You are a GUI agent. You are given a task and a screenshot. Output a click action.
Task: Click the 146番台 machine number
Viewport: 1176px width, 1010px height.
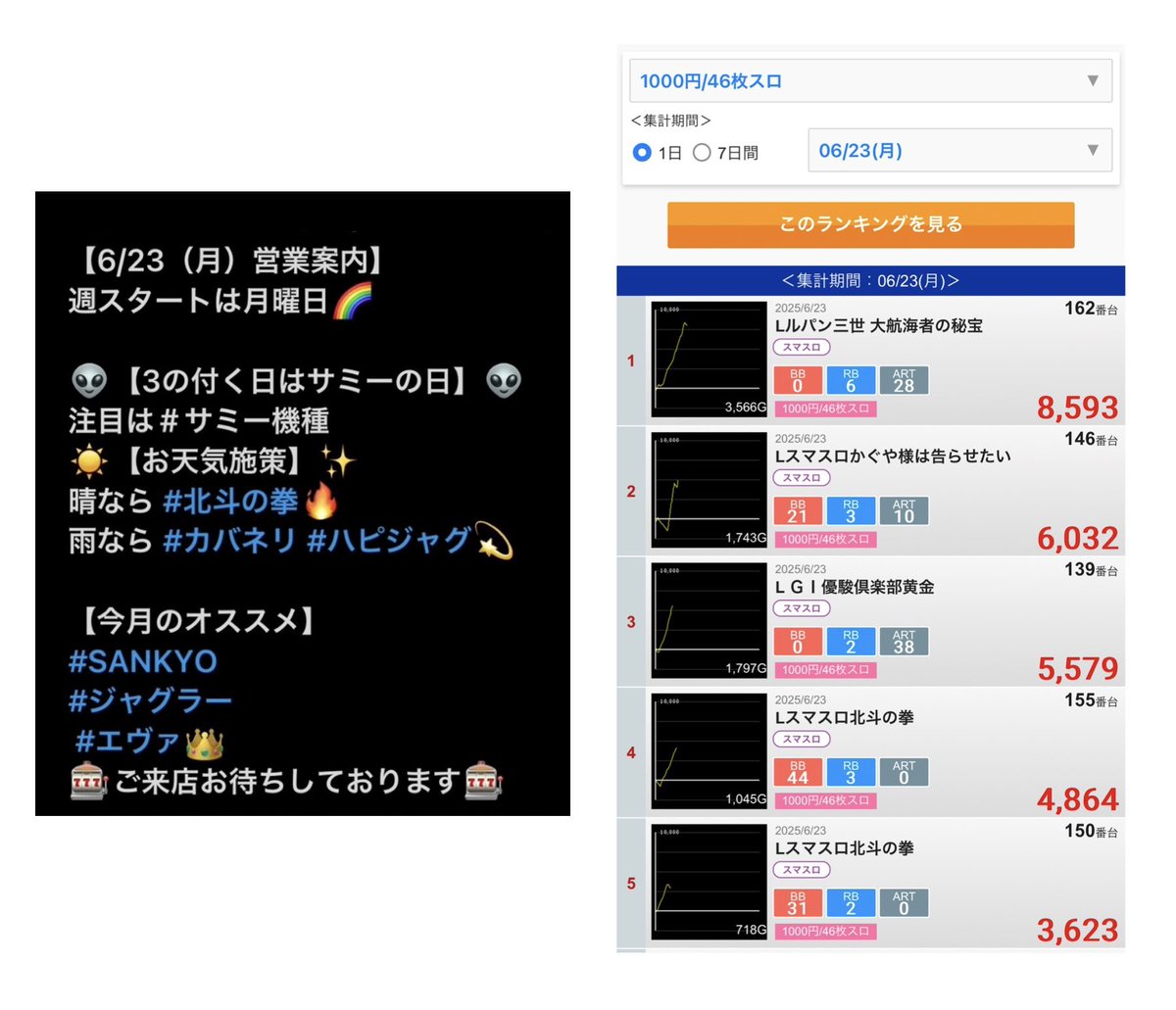click(1092, 439)
